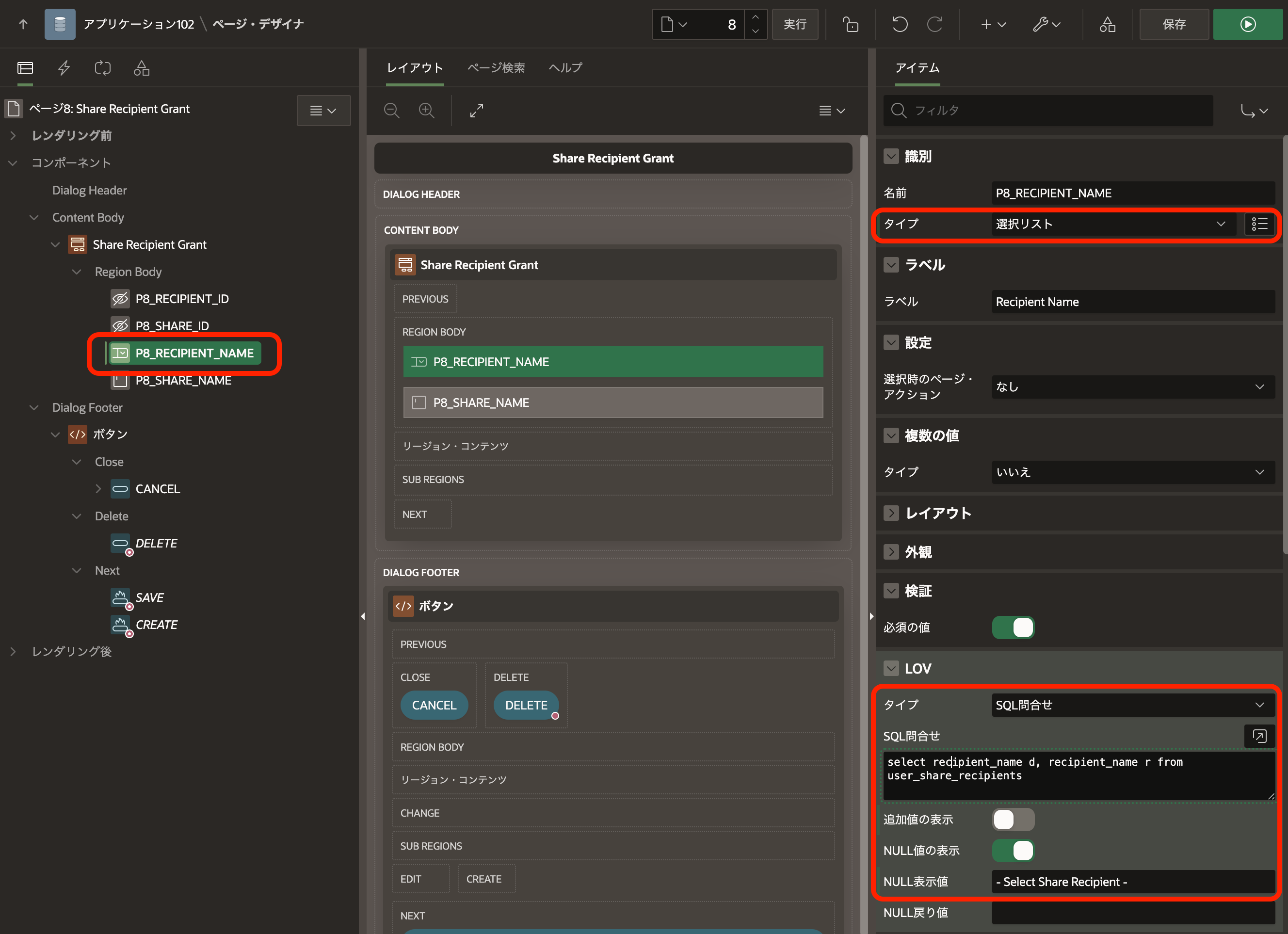
Task: Open the Shared Components icon in top toolbar
Action: click(1107, 24)
